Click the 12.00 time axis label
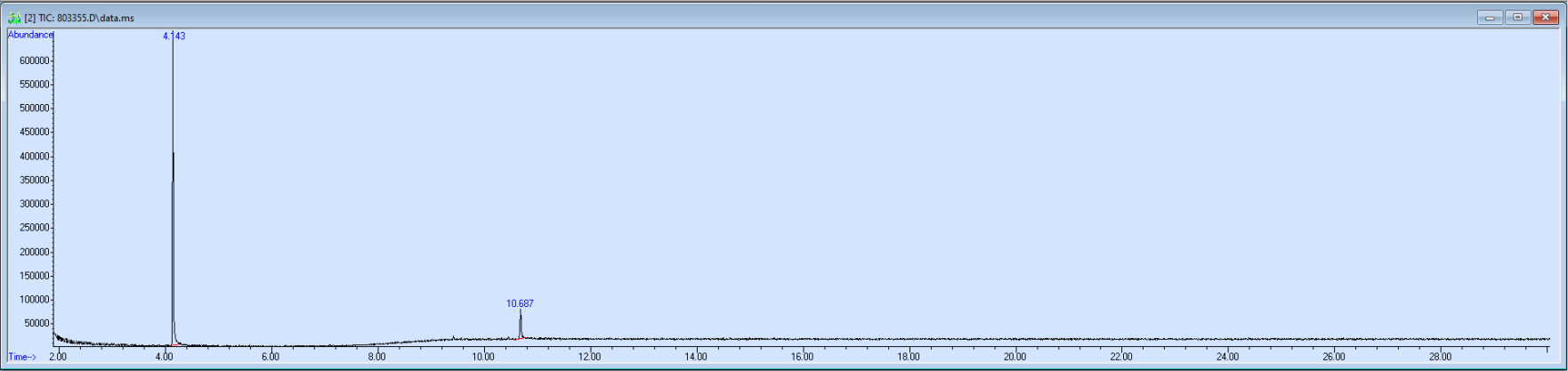The height and width of the screenshot is (371, 1568). pos(589,357)
